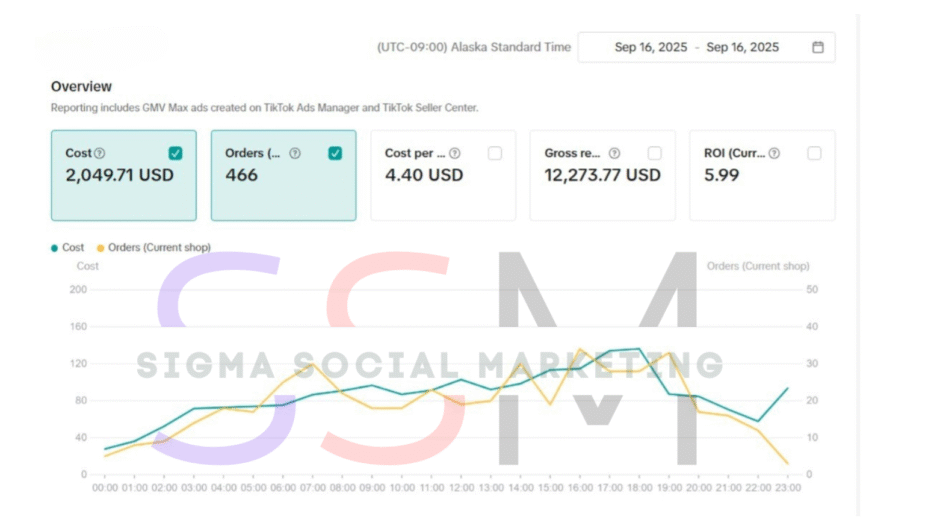
Task: Click the ROI help icon
Action: click(x=774, y=153)
